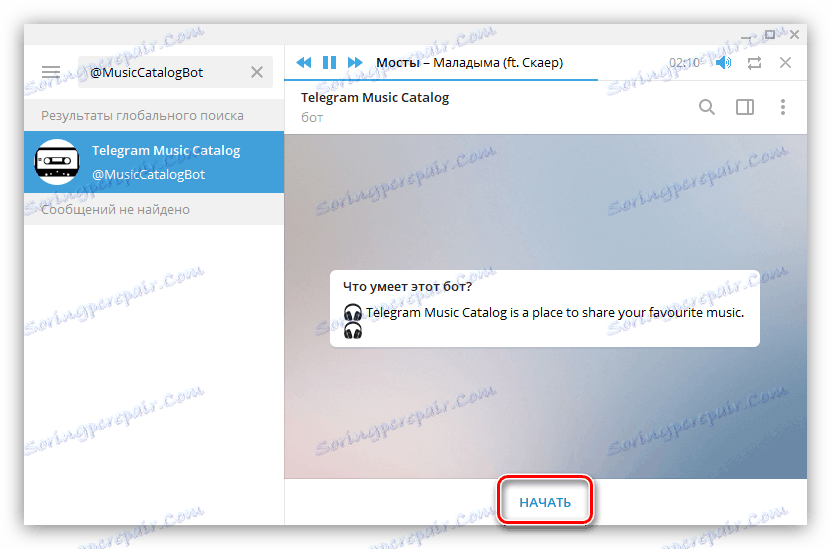The width and height of the screenshot is (831, 549).
Task: Open the hamburger main menu
Action: pos(51,72)
